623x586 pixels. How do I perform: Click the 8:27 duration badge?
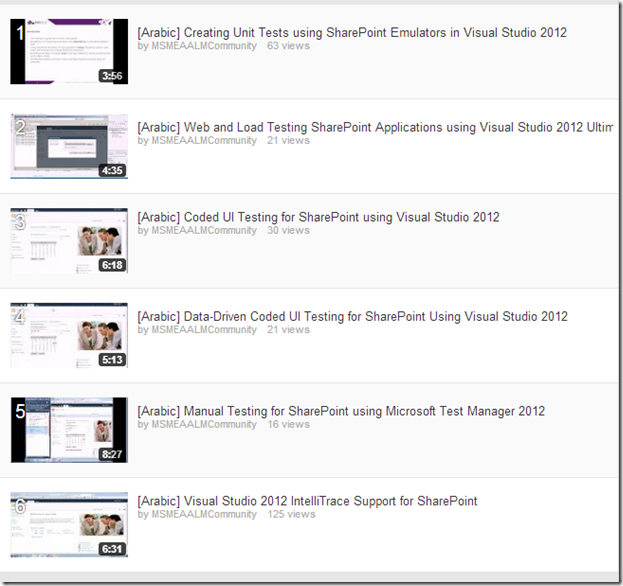(x=112, y=455)
